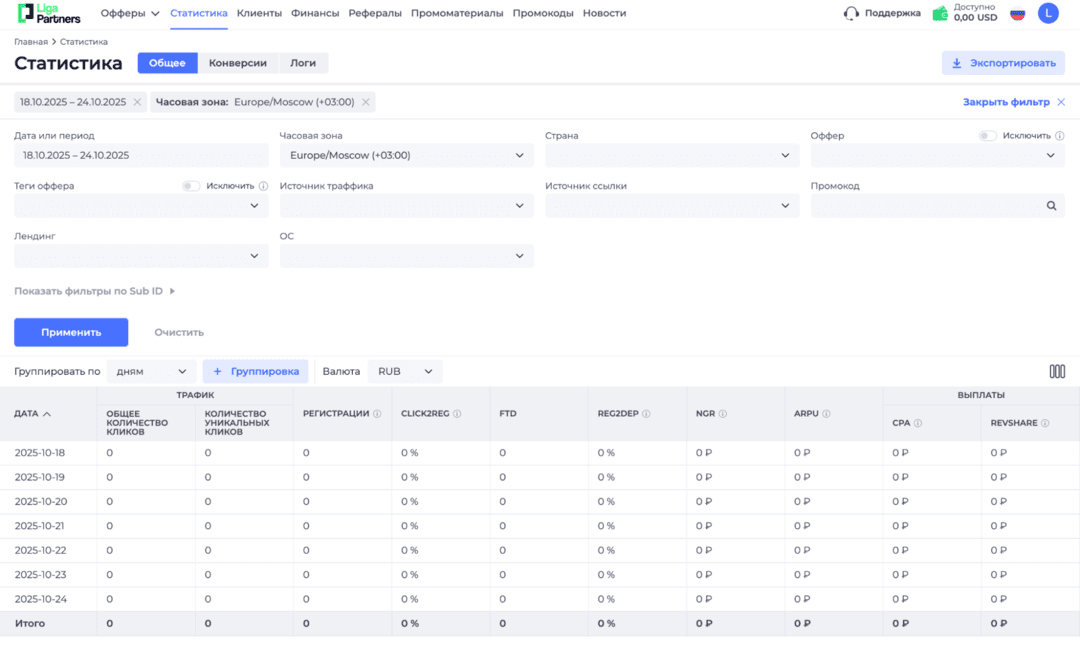Click the Дата или период input field
The width and height of the screenshot is (1080, 647).
[x=140, y=155]
